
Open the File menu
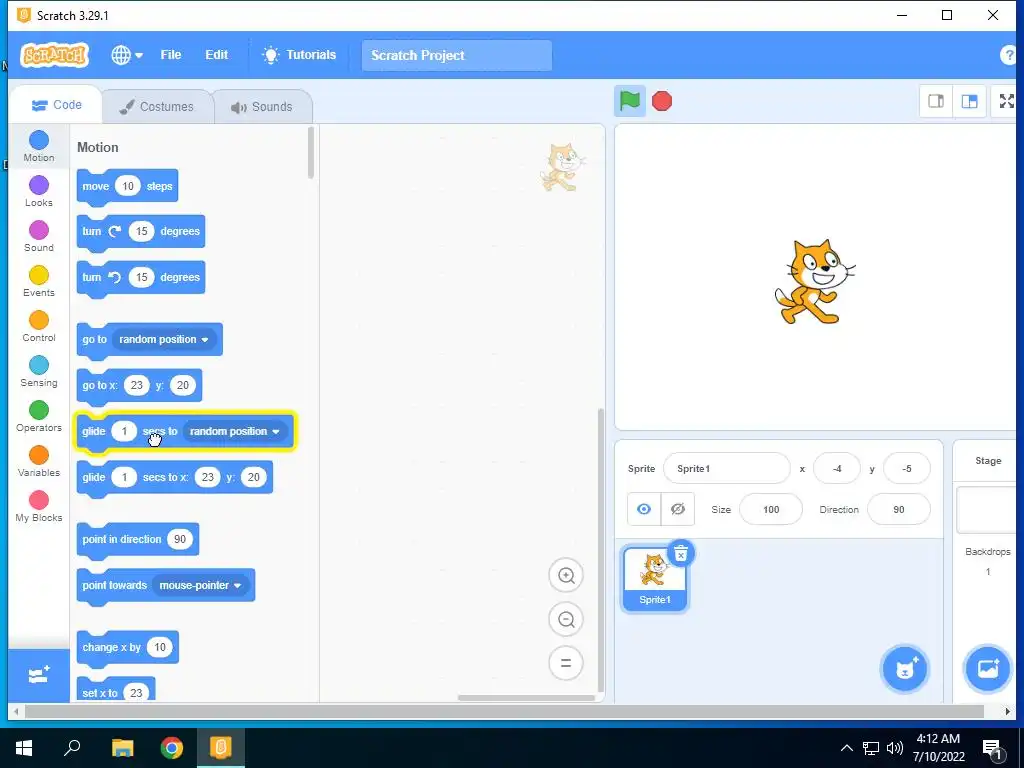(x=170, y=55)
